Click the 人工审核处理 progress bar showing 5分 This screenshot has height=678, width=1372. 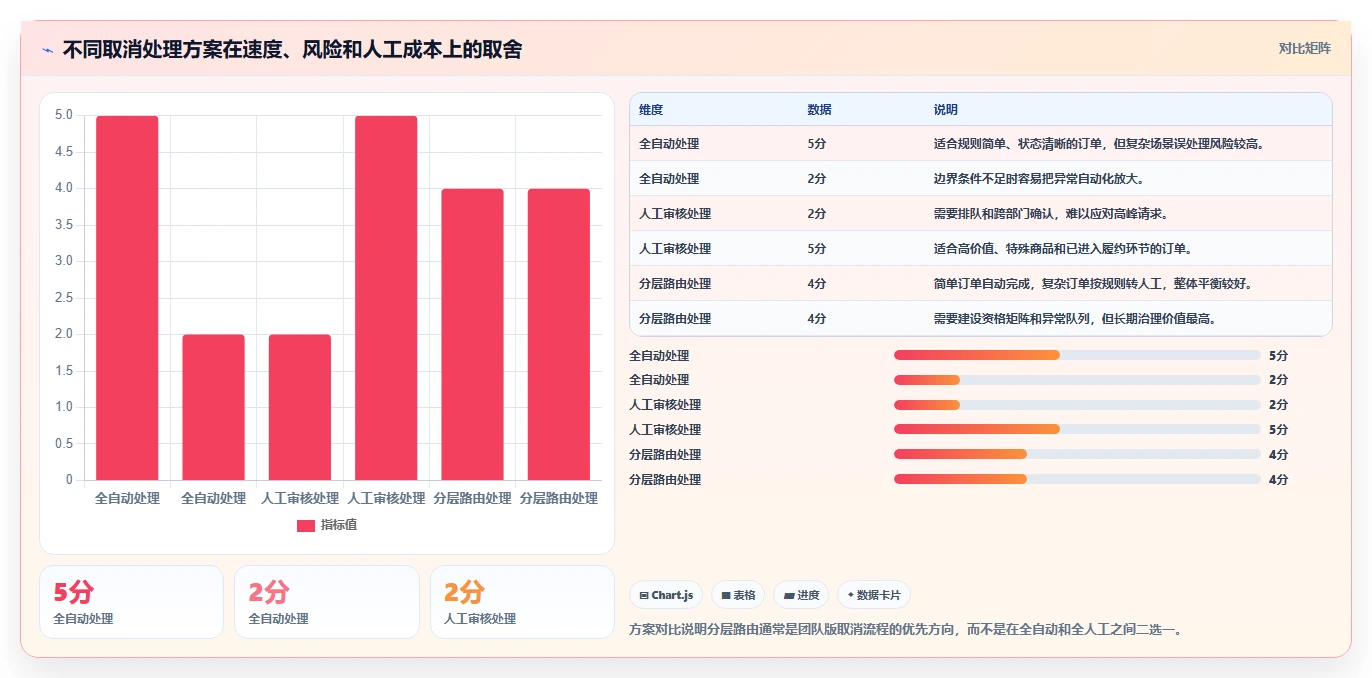tap(1077, 430)
